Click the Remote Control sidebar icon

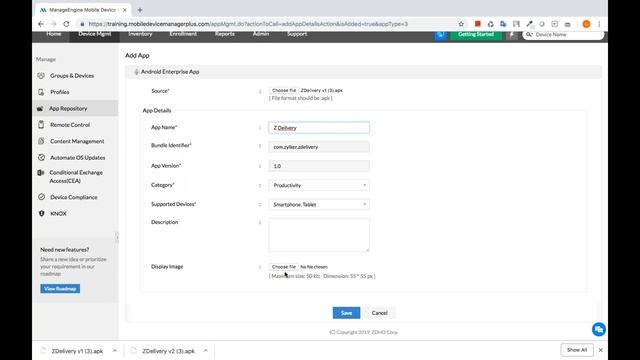click(41, 124)
